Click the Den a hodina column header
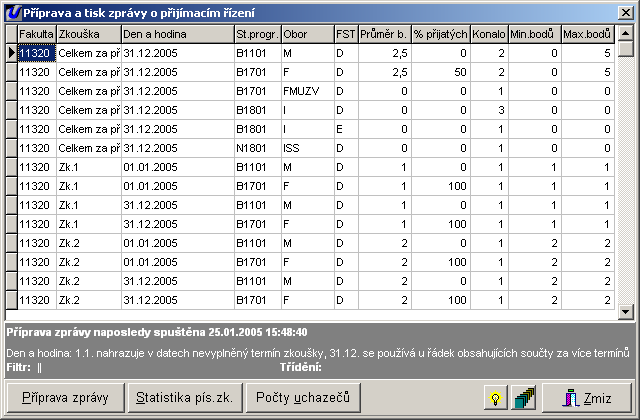 [x=176, y=35]
